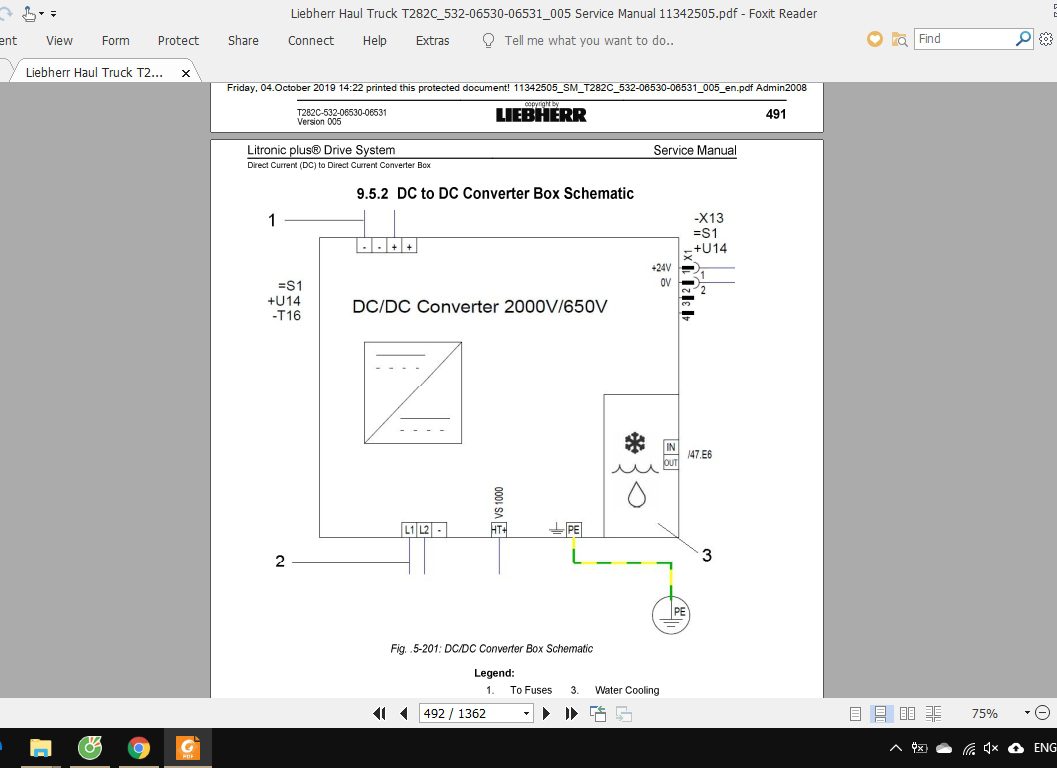Image resolution: width=1057 pixels, height=768 pixels.
Task: Open the Wi-Fi network tray icon
Action: [x=969, y=748]
